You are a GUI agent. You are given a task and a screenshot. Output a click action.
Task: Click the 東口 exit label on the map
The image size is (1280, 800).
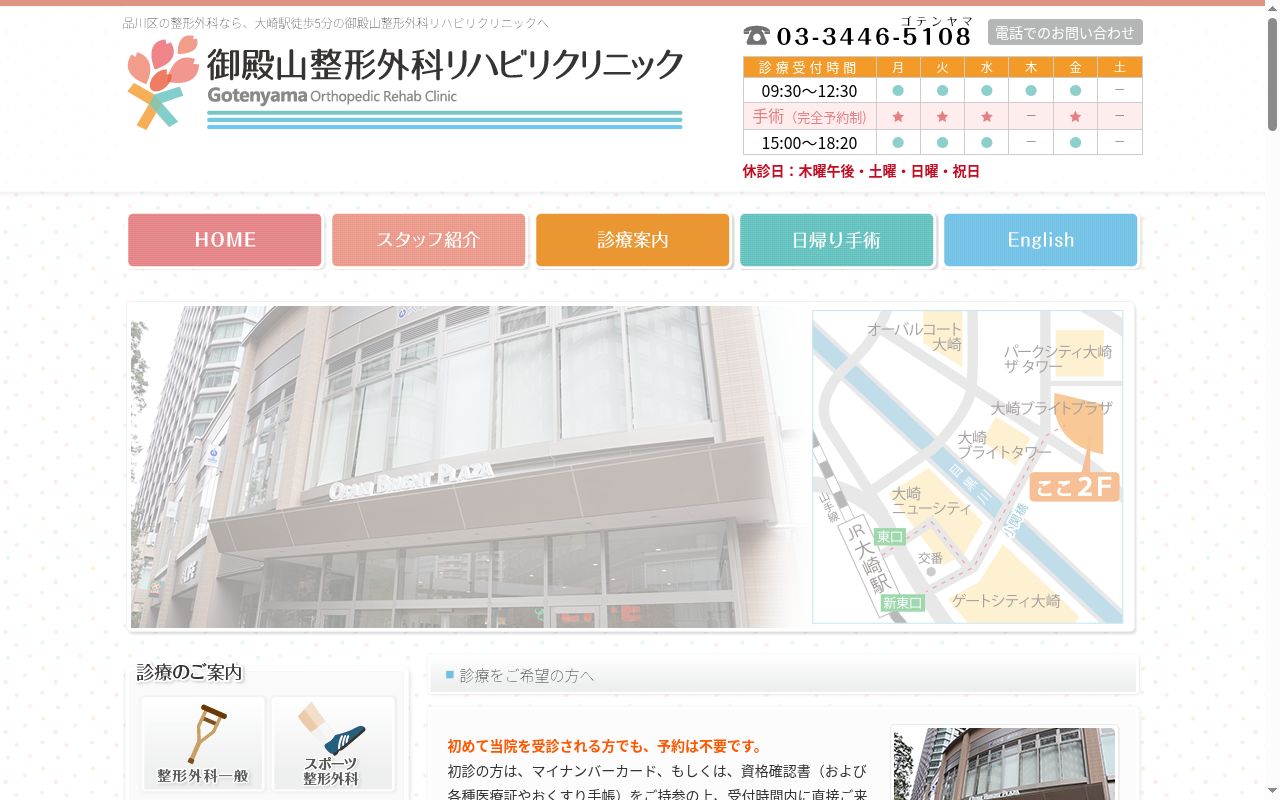890,537
